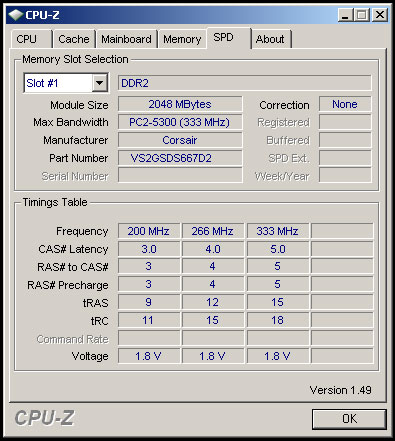Switch to the Memory tab

tap(182, 39)
